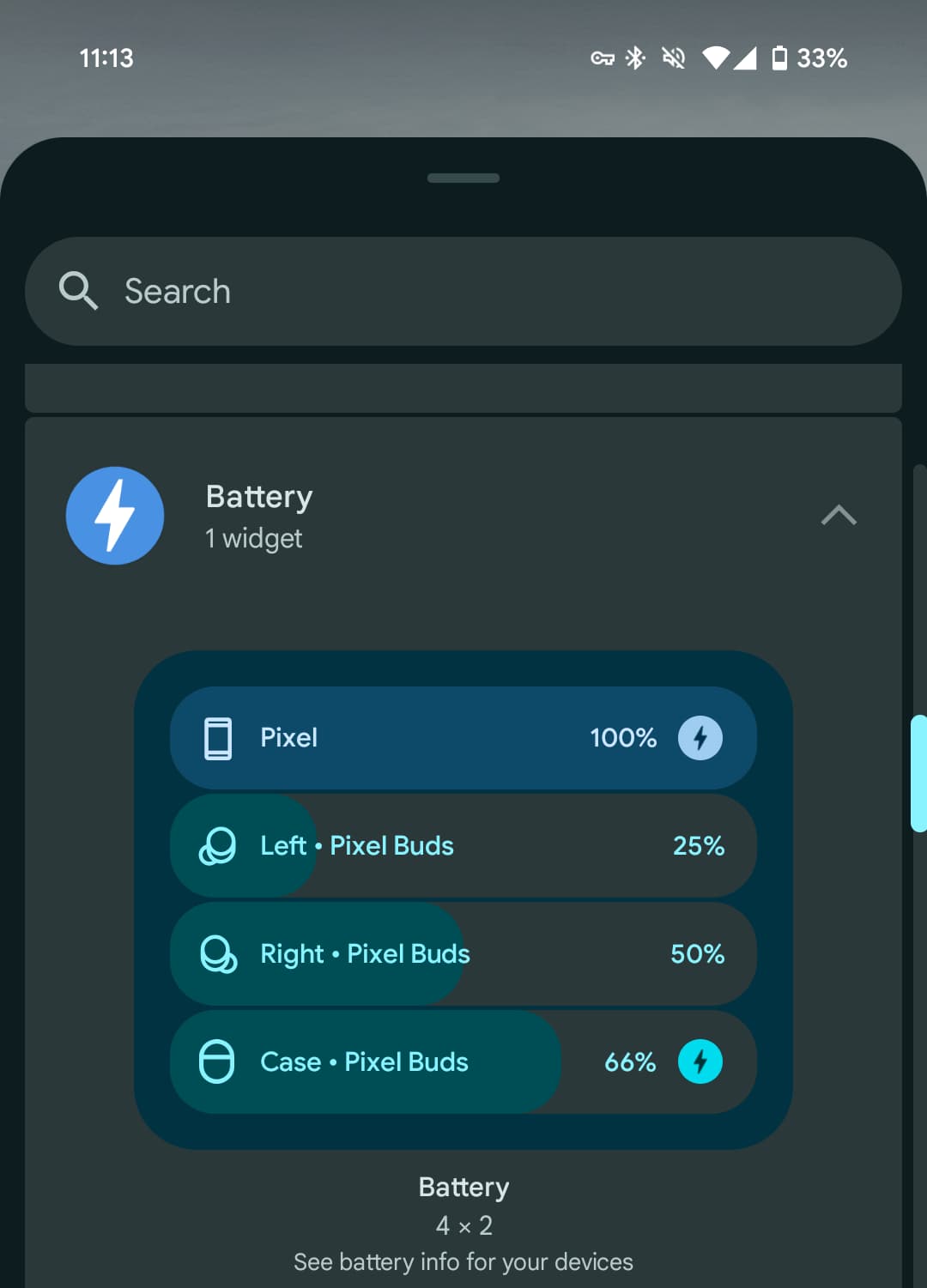Tap the bottom sheet drag handle
Viewport: 927px width, 1288px height.
coord(463,178)
